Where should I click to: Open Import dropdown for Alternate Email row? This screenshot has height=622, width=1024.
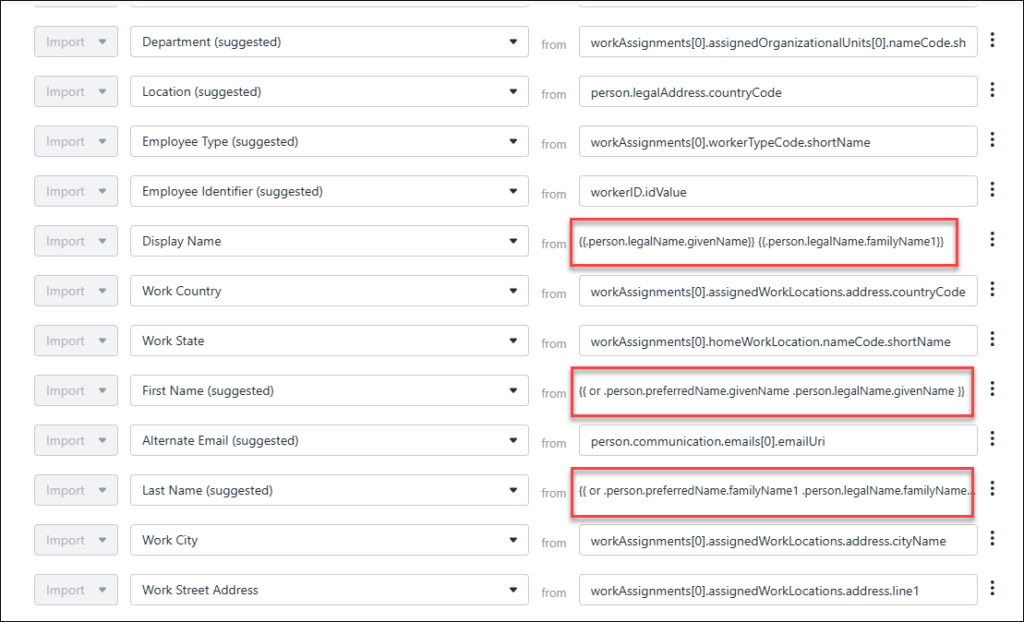75,440
